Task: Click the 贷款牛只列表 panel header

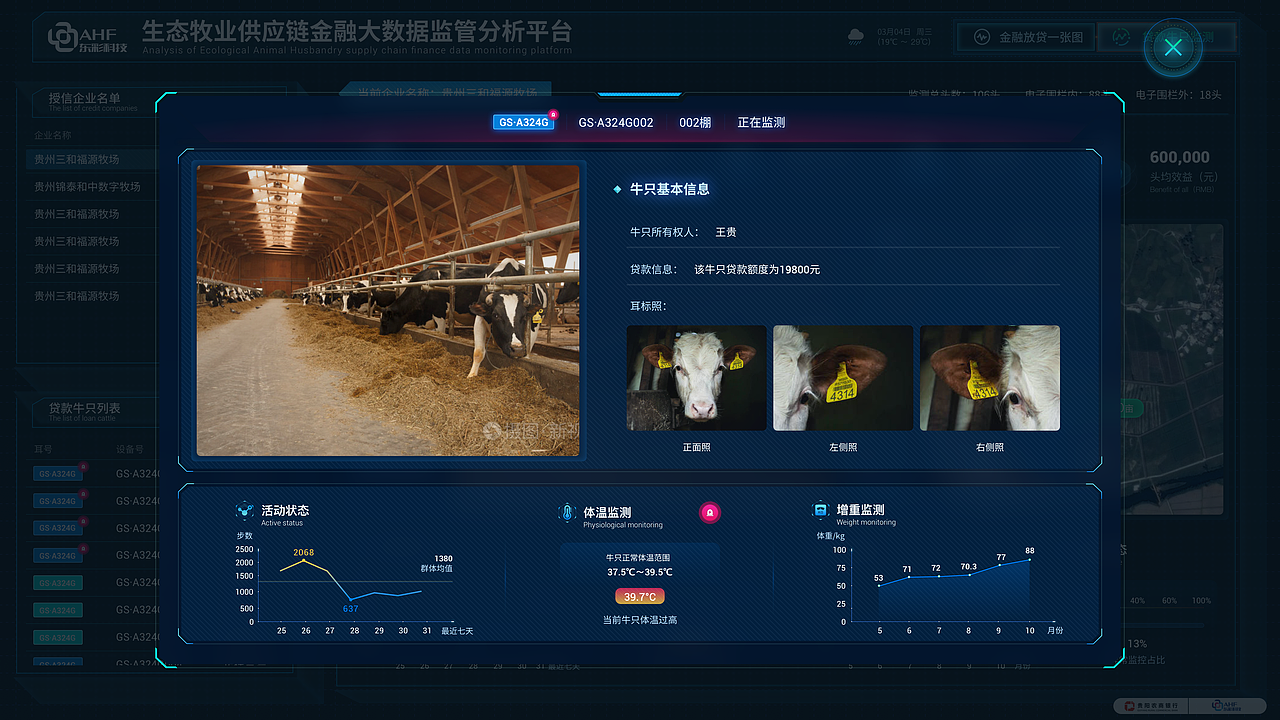Action: click(x=85, y=408)
